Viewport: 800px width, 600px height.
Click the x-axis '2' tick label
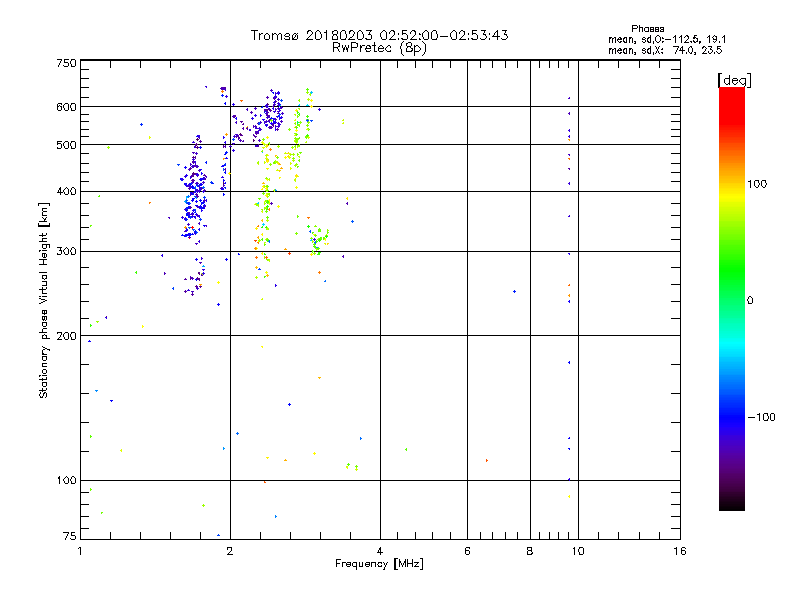point(230,551)
